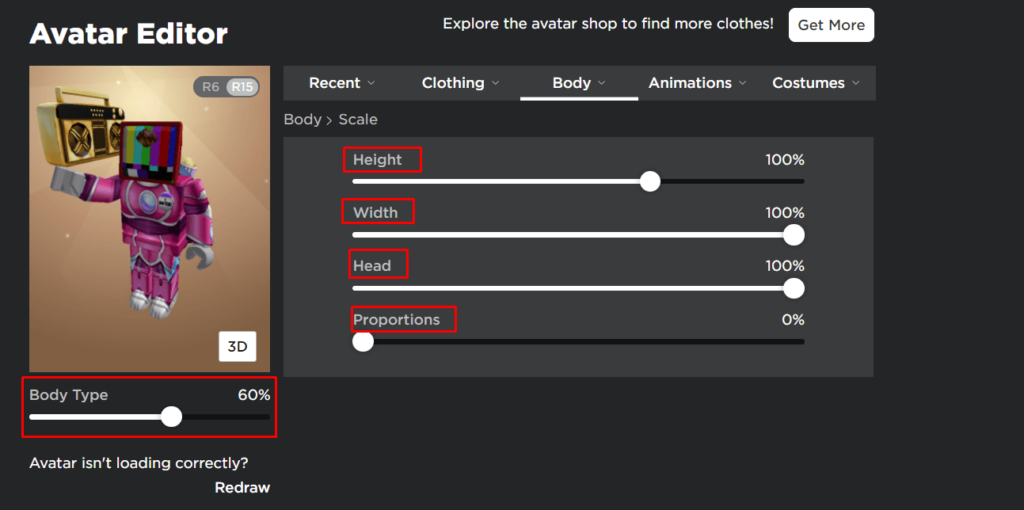Open the Costumes tab
Viewport: 1024px width, 510px height.
pos(816,83)
